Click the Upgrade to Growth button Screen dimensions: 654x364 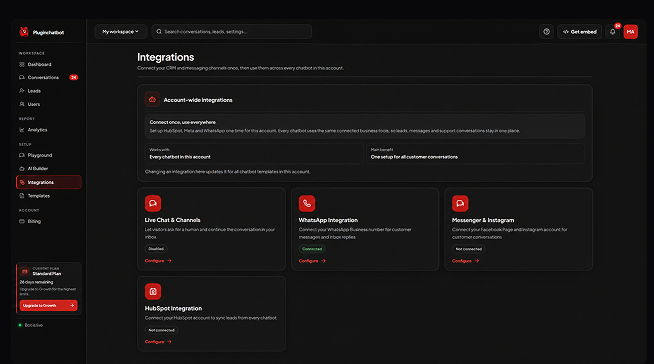pyautogui.click(x=48, y=306)
